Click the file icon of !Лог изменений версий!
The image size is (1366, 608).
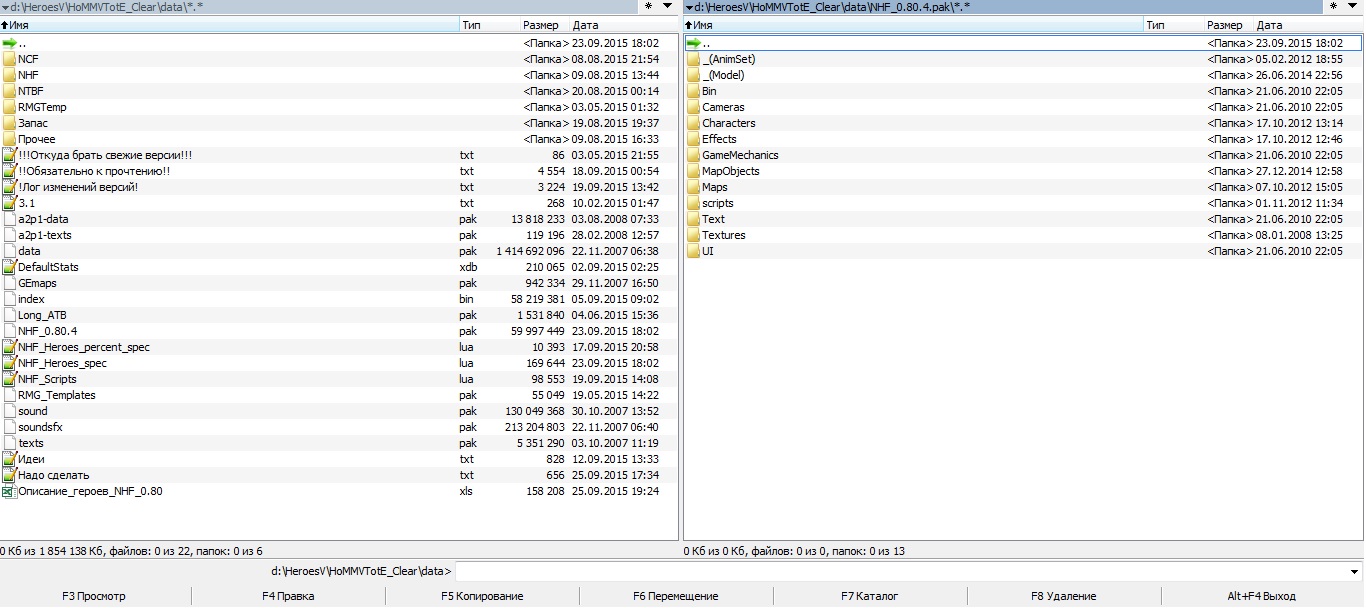[9, 187]
